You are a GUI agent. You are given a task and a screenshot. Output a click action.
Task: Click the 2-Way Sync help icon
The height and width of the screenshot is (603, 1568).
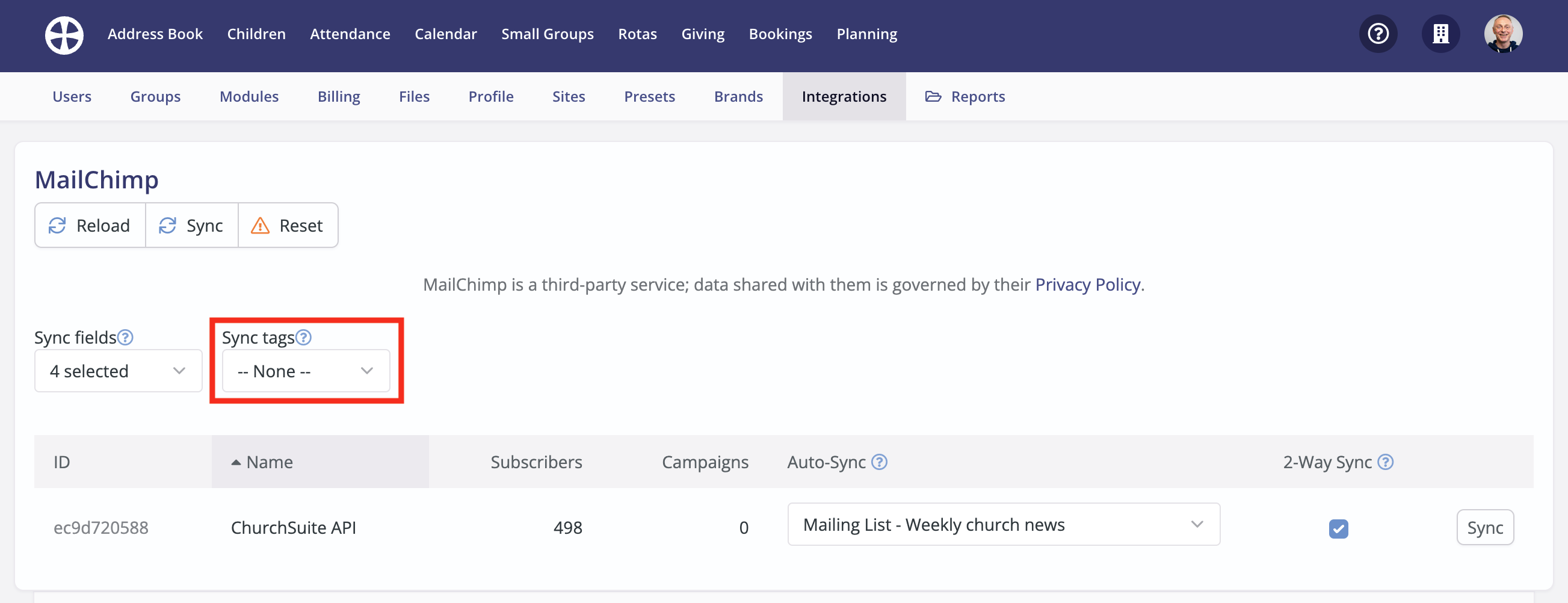pyautogui.click(x=1386, y=462)
